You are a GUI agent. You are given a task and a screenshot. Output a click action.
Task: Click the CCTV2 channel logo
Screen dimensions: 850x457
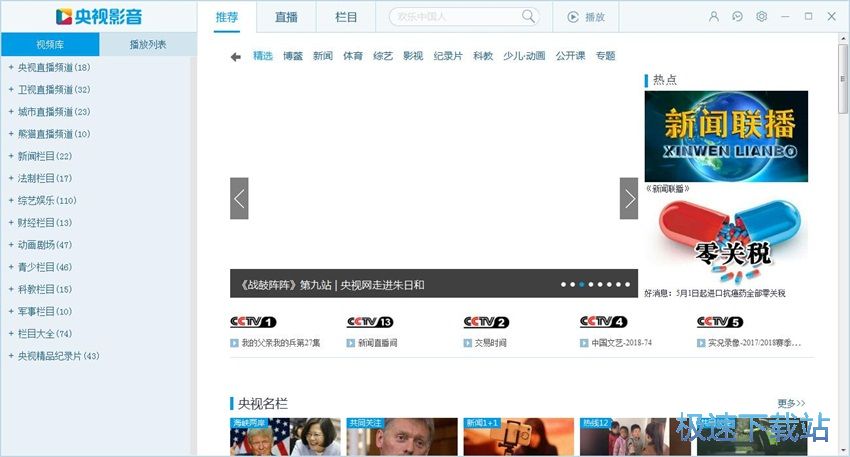[x=486, y=322]
